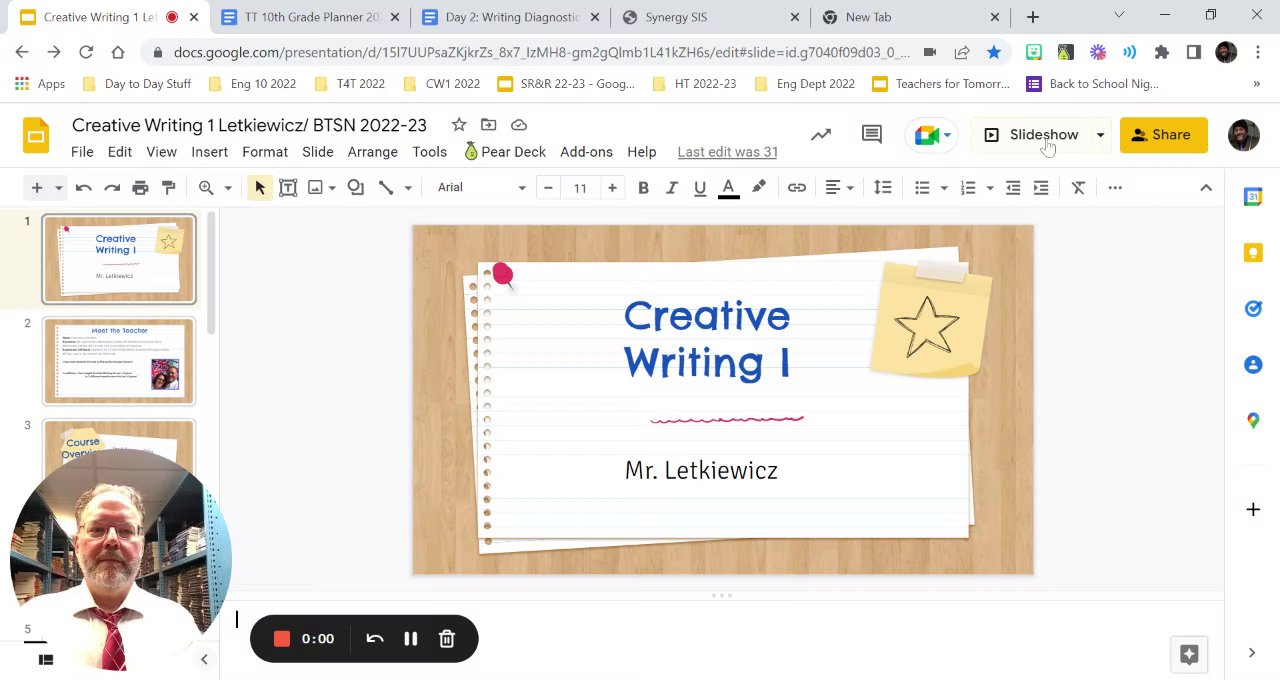Image resolution: width=1280 pixels, height=680 pixels.
Task: Collapse the filmstrip with the arrow
Action: [204, 660]
